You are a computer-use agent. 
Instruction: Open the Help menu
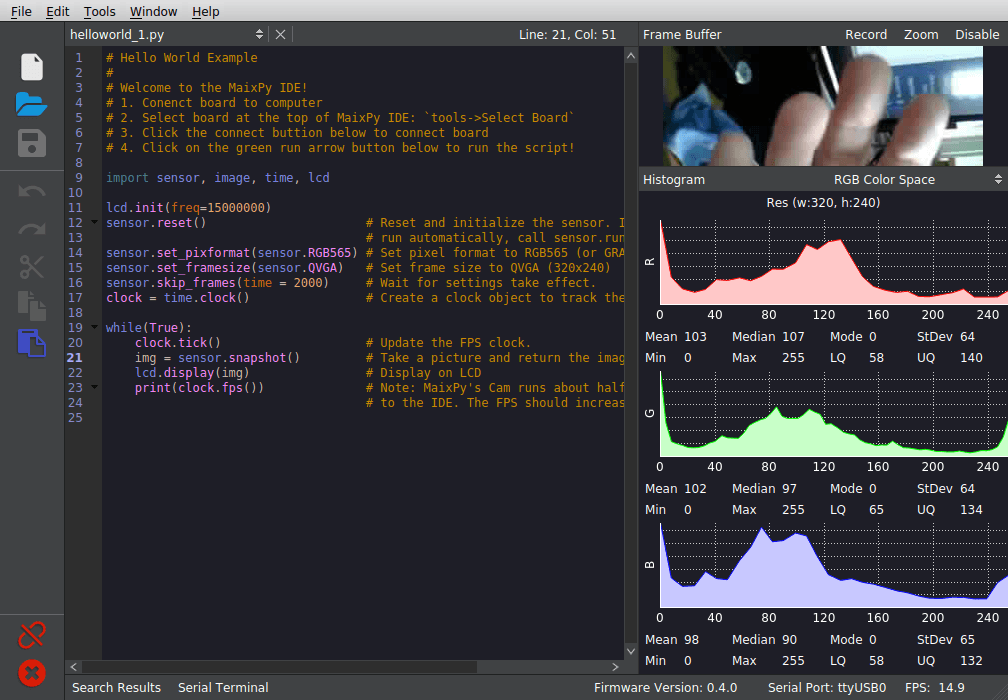tap(206, 12)
